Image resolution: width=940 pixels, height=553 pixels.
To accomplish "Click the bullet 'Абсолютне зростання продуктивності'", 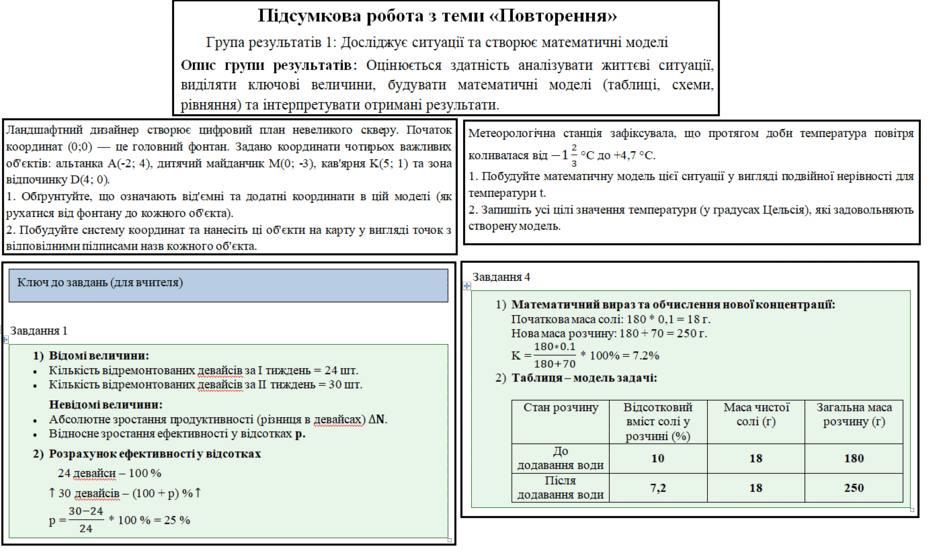I will (x=218, y=419).
